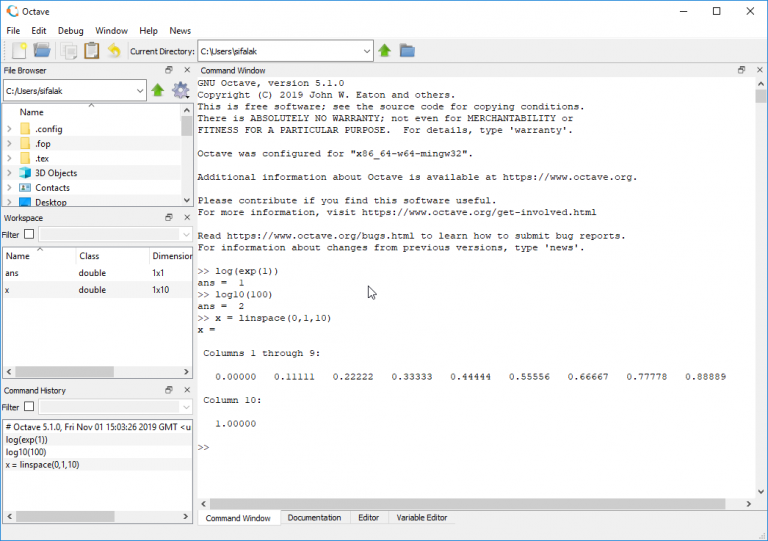Open the Help menu
Screen dimensions: 768x541
point(148,30)
